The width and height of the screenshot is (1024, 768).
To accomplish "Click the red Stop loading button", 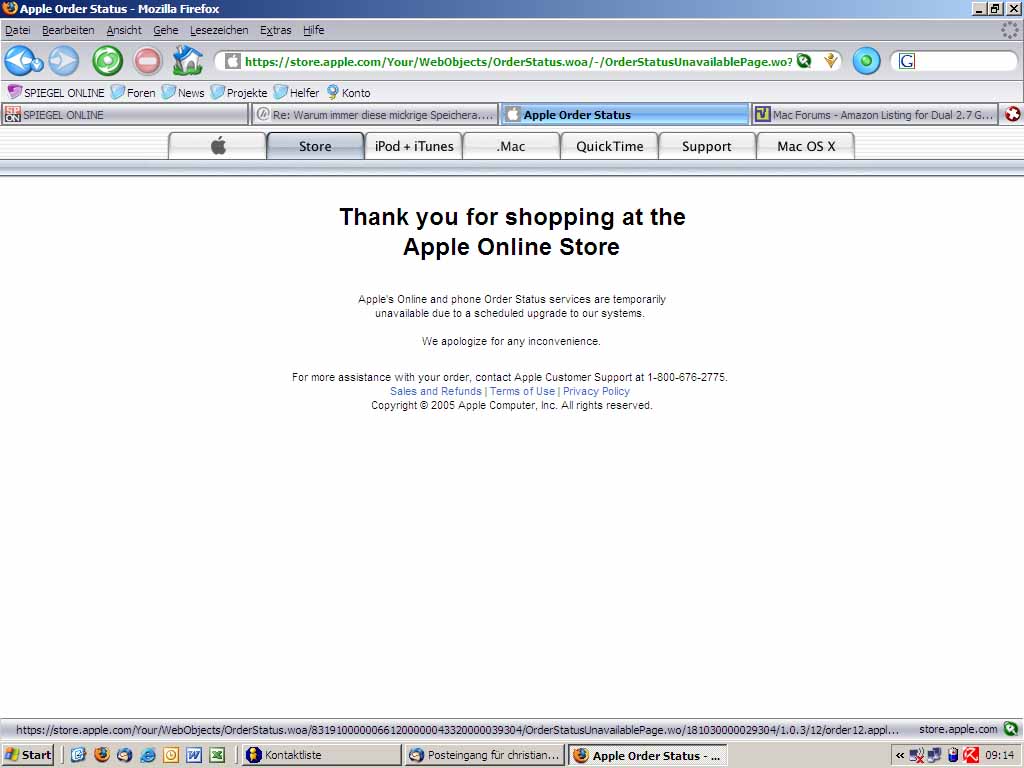I will 148,61.
